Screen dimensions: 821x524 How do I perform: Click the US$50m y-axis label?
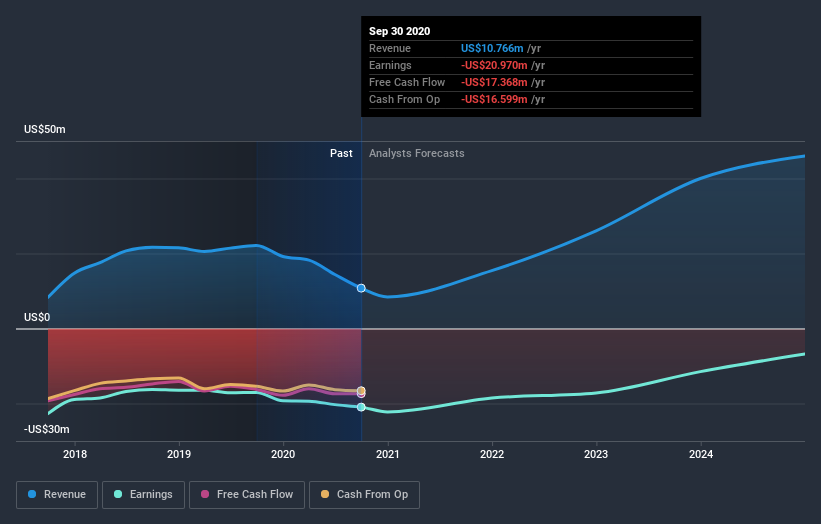click(x=45, y=129)
